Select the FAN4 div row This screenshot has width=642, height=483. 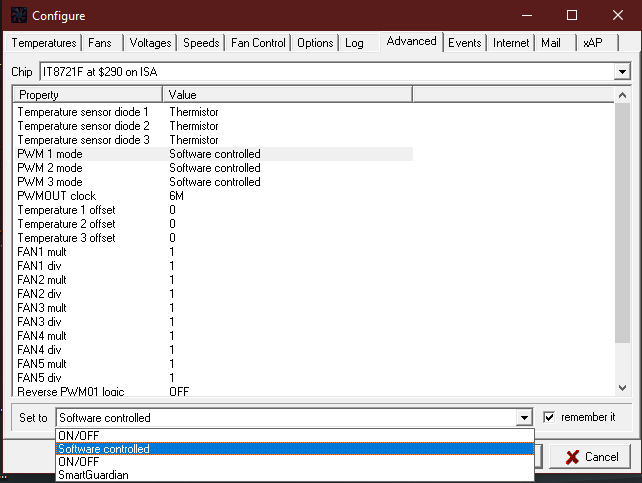[214, 350]
